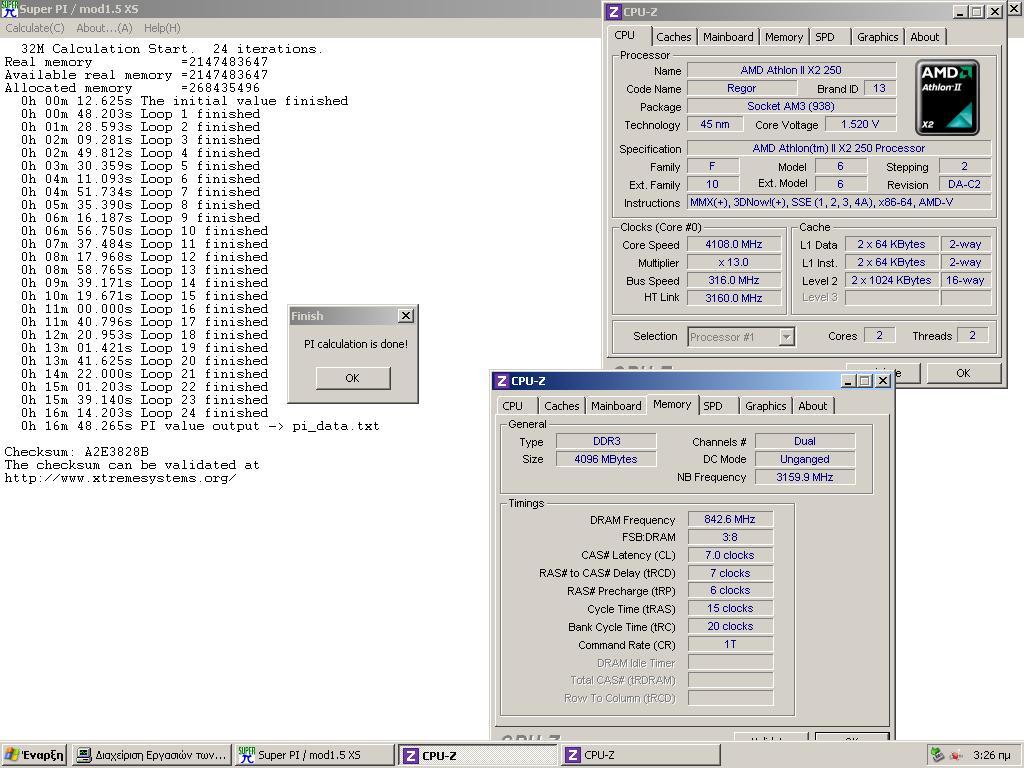Screen dimensions: 1024x768
Task: Click the green system tray icon
Action: tap(937, 755)
